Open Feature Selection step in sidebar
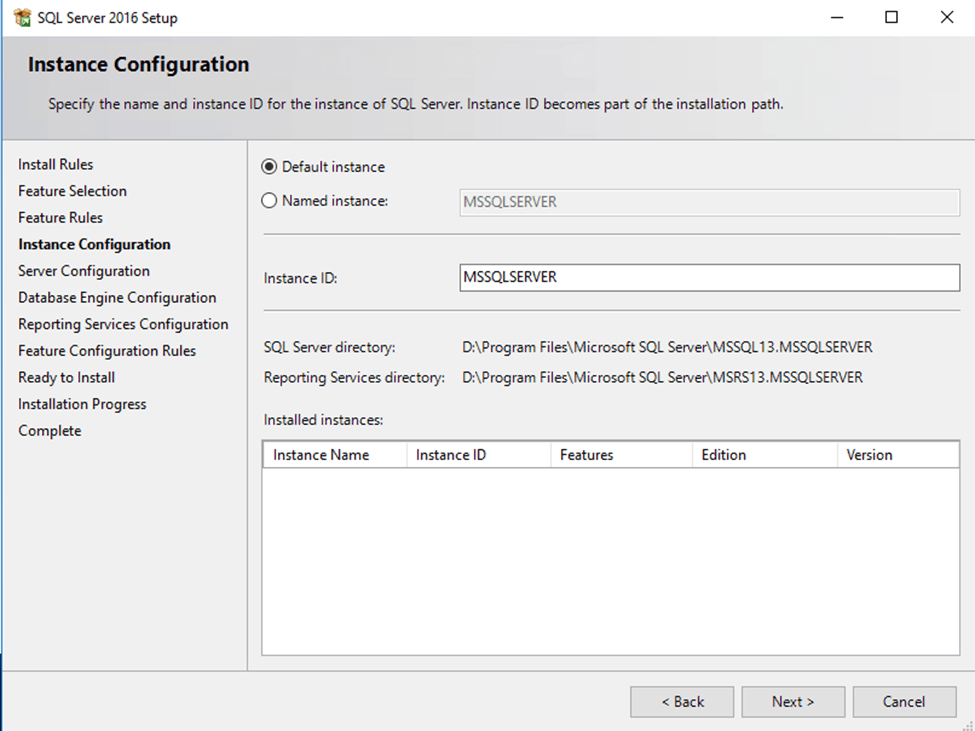975x731 pixels. point(72,191)
